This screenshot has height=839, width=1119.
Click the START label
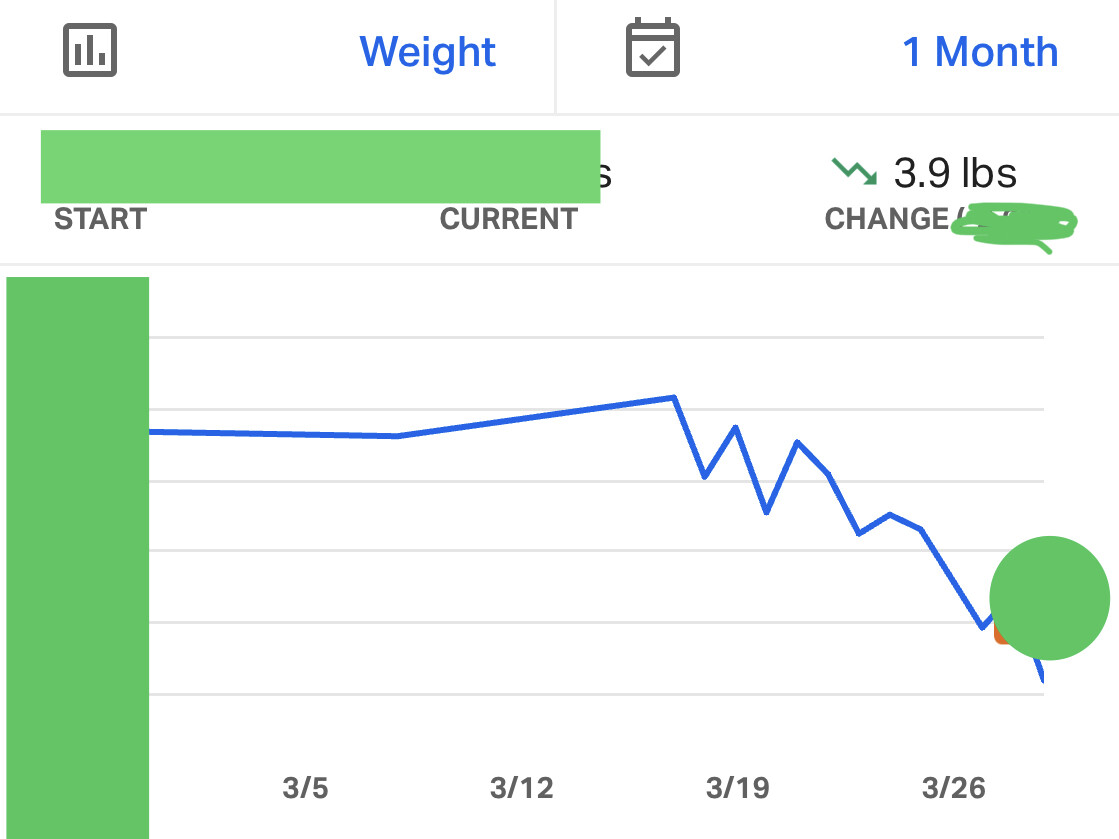click(101, 218)
